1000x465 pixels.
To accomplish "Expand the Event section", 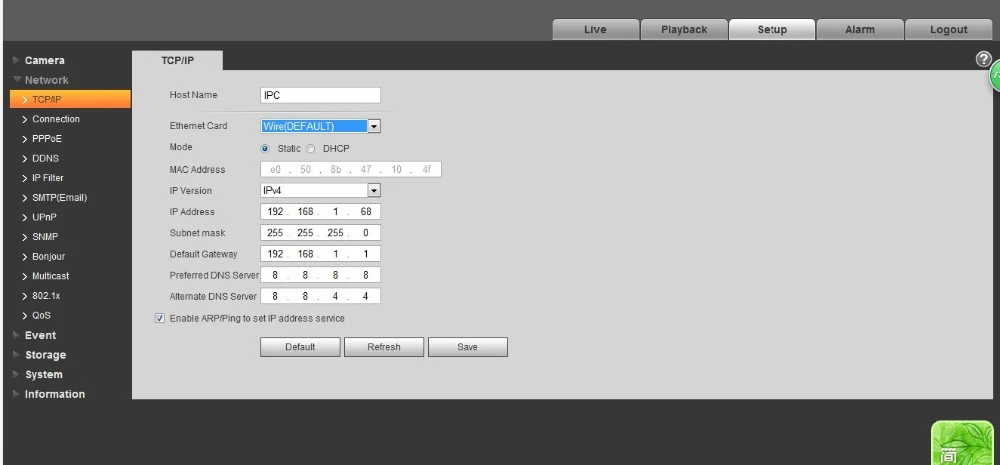I will [40, 336].
